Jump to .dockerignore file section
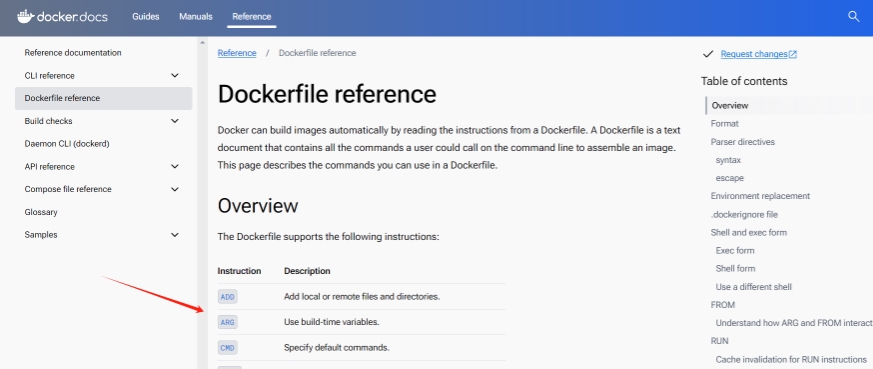Viewport: 873px width, 369px height. tap(744, 214)
